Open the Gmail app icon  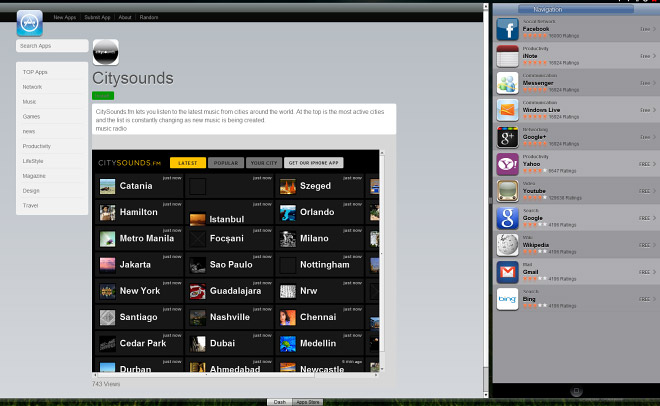click(x=507, y=272)
